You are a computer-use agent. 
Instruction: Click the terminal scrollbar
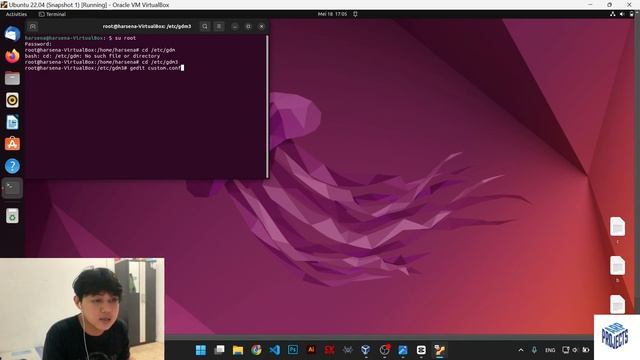point(267,106)
